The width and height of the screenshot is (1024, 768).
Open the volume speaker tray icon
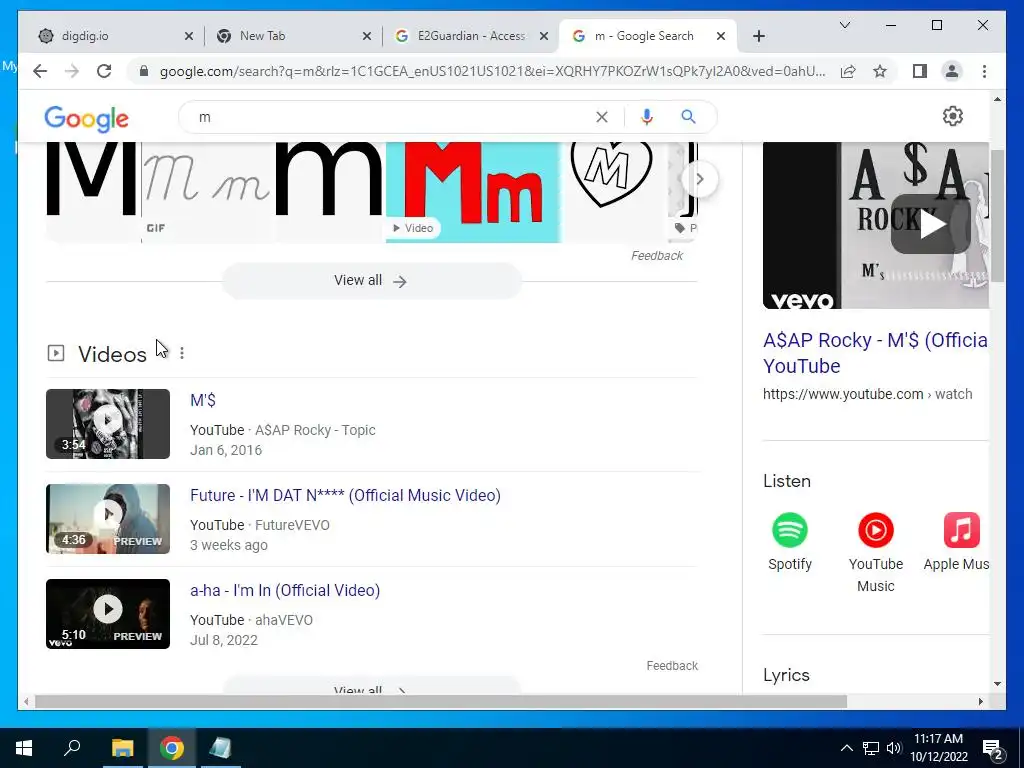pos(894,748)
